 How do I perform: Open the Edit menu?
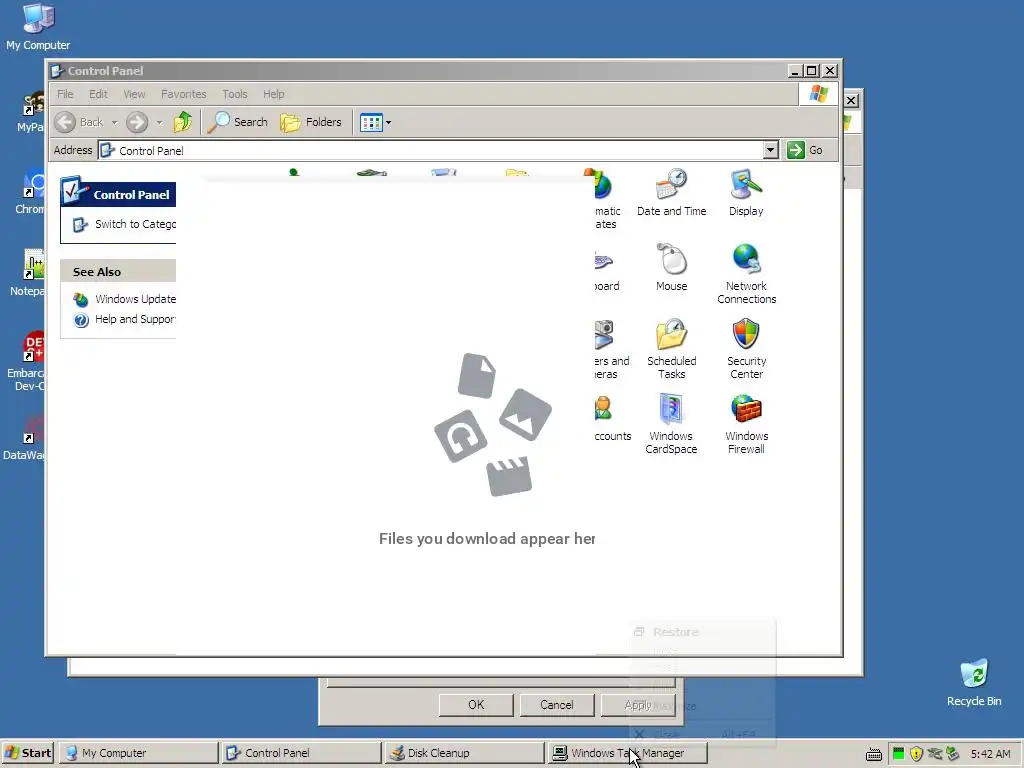[99, 94]
